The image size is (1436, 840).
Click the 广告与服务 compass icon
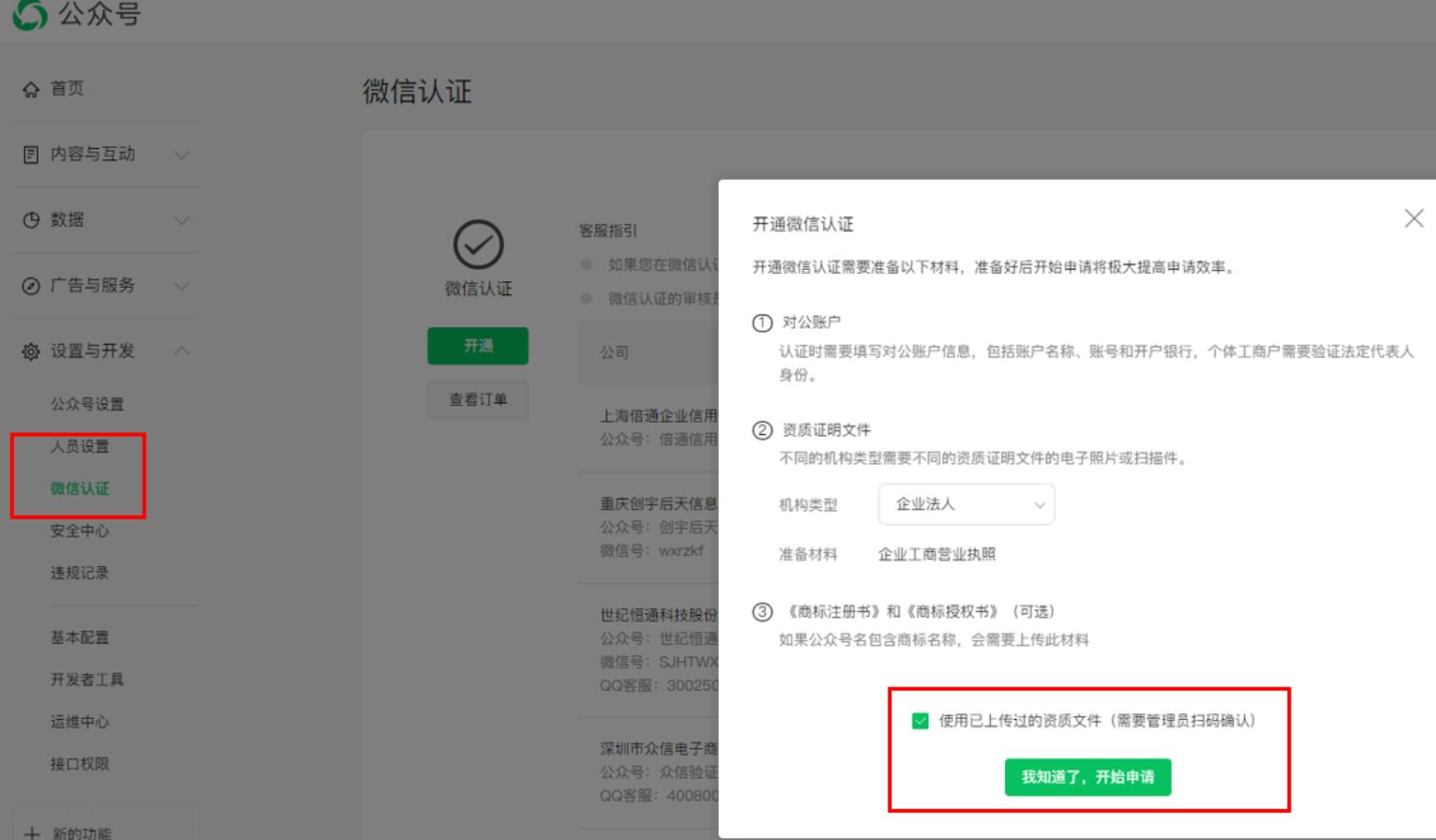32,286
